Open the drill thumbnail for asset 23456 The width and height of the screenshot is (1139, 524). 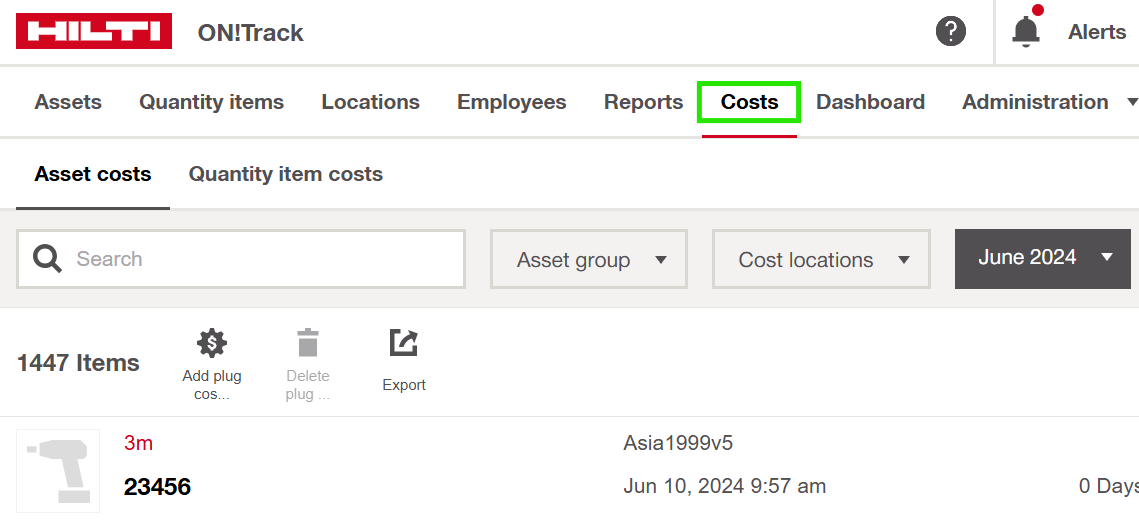[x=58, y=470]
